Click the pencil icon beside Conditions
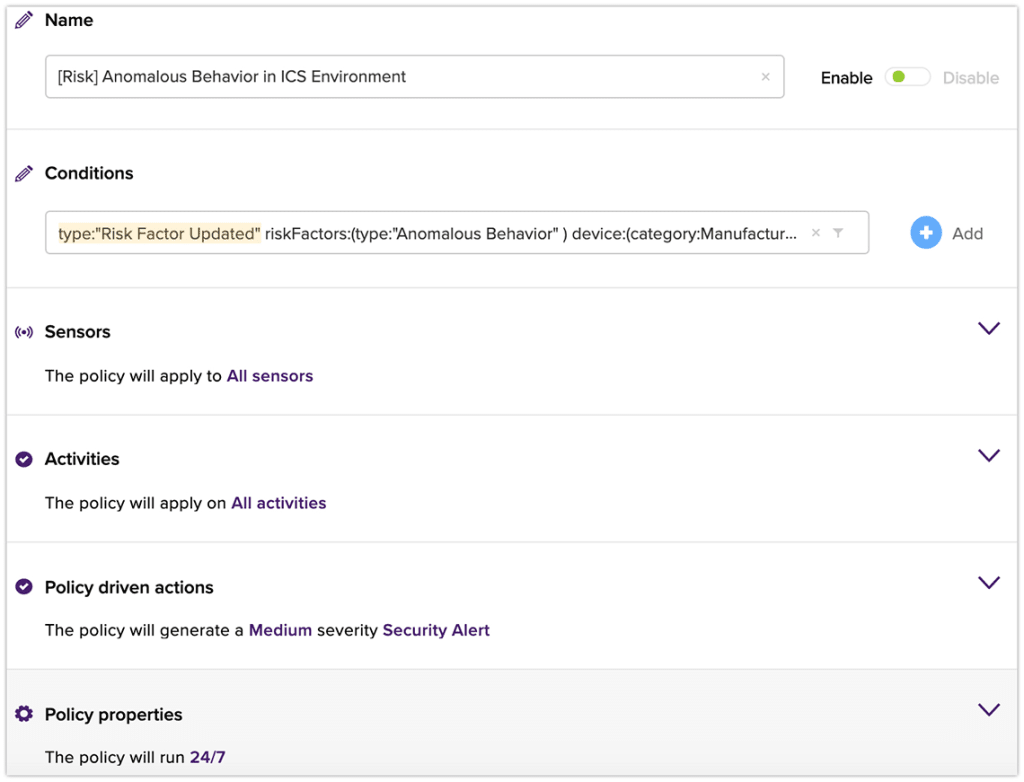Screen dimensions: 1024x782 24,174
